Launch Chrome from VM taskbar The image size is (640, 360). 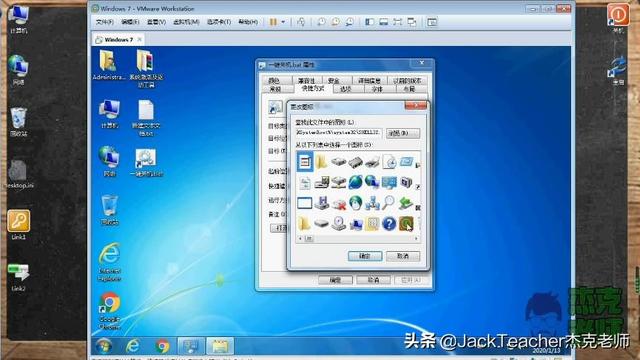click(x=162, y=346)
